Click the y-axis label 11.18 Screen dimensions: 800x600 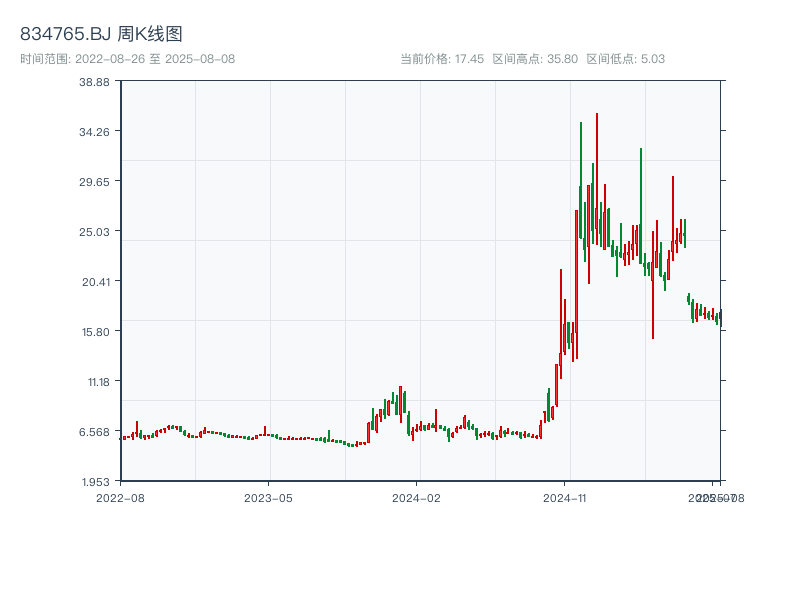[x=98, y=382]
